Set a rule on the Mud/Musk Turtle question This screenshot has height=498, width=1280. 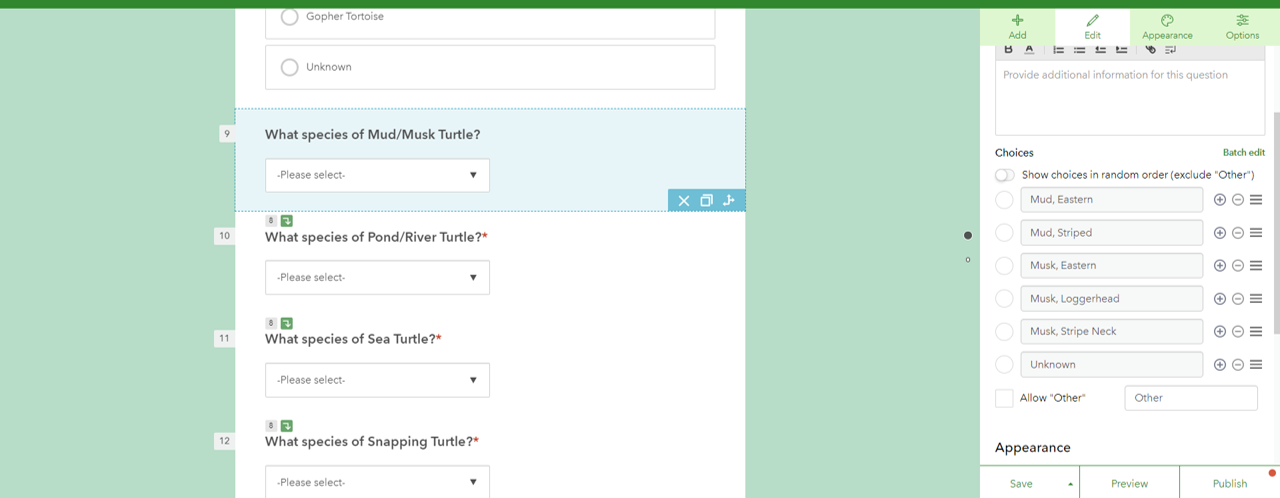729,200
